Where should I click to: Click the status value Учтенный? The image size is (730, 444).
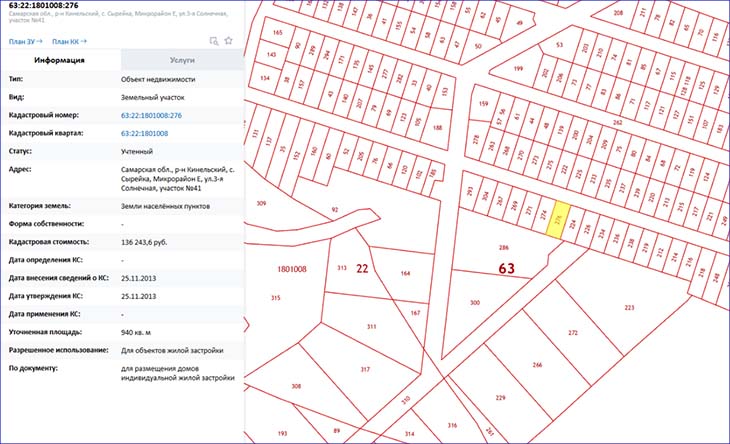(137, 152)
